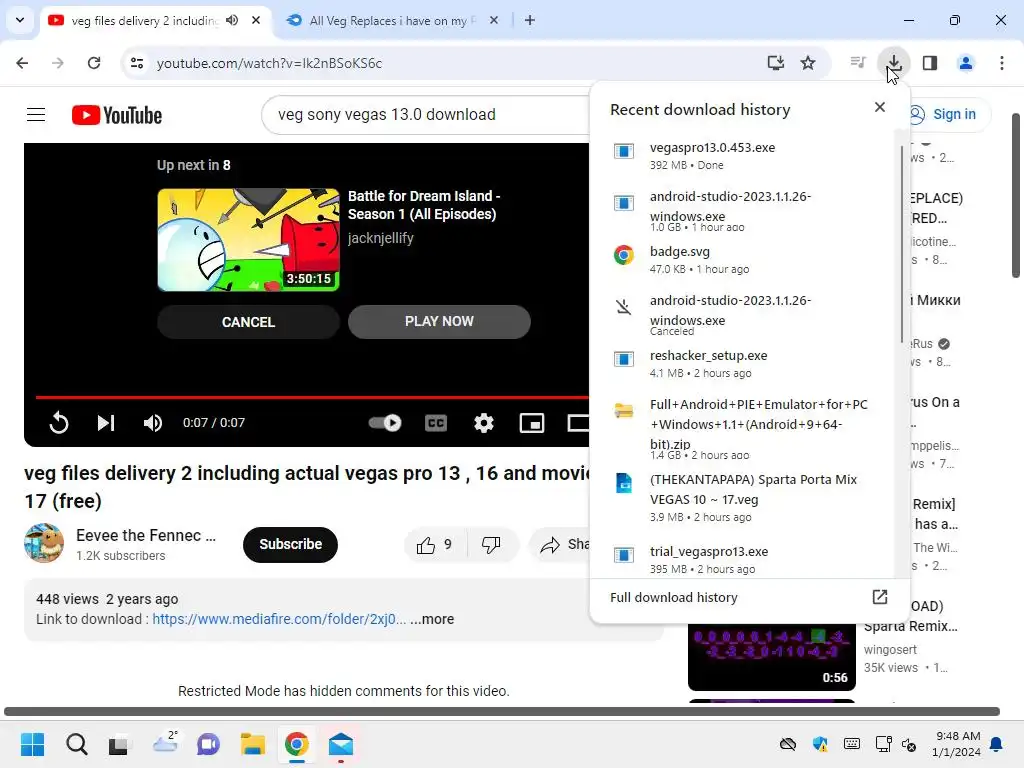The width and height of the screenshot is (1024, 768).
Task: Open the Eevee the Fennec channel avatar
Action: (44, 543)
